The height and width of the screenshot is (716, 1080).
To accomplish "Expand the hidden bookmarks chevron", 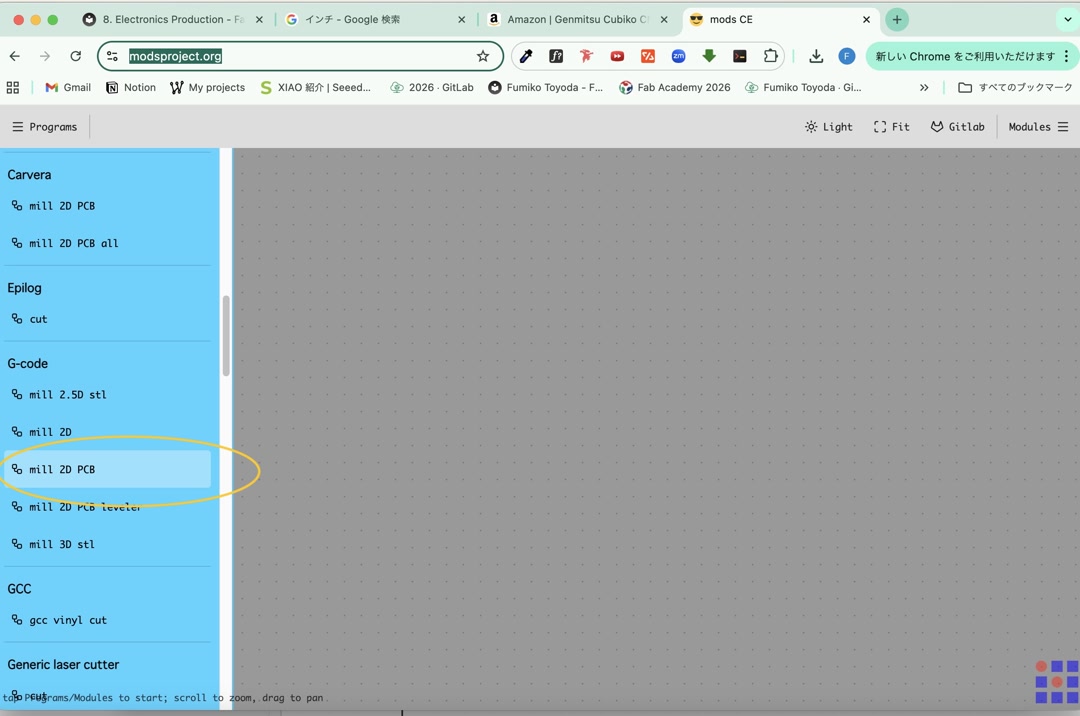I will [x=924, y=87].
